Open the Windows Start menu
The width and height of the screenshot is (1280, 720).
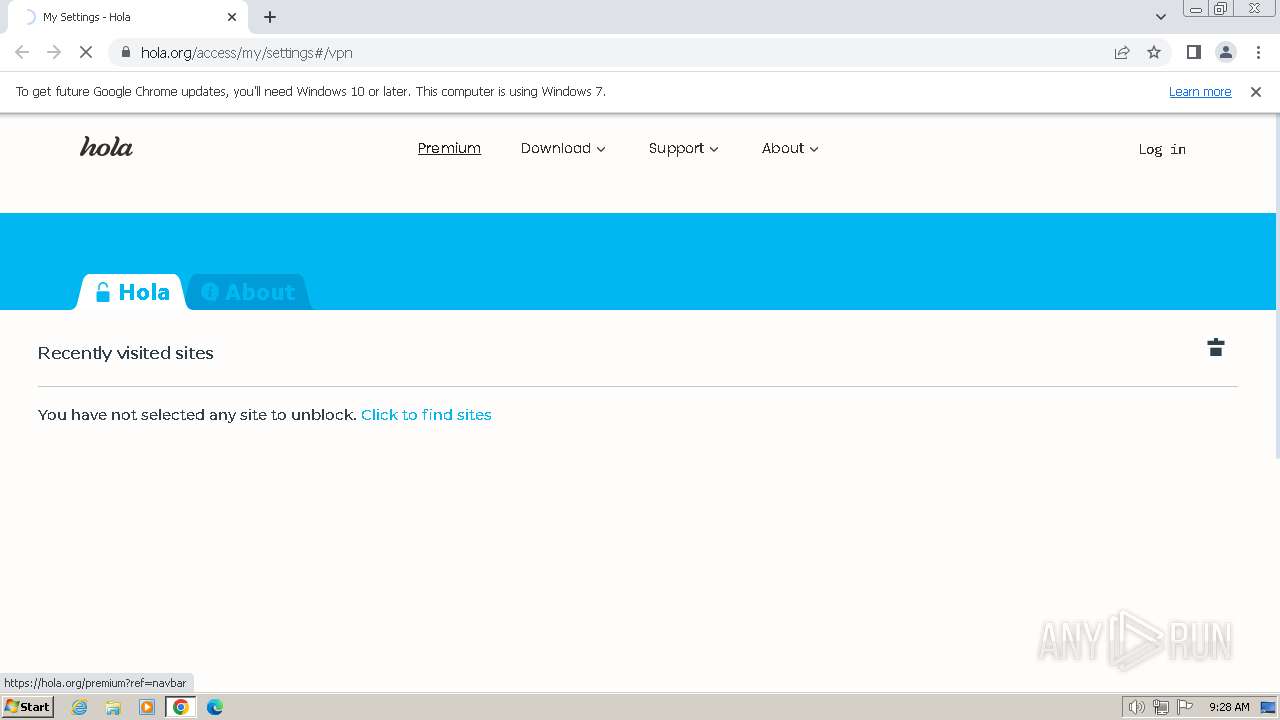28,707
